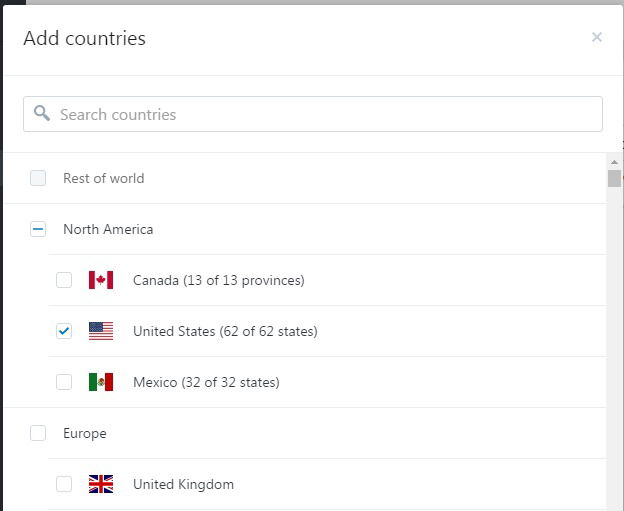Click the United Kingdom flag icon
The image size is (624, 511).
click(101, 484)
